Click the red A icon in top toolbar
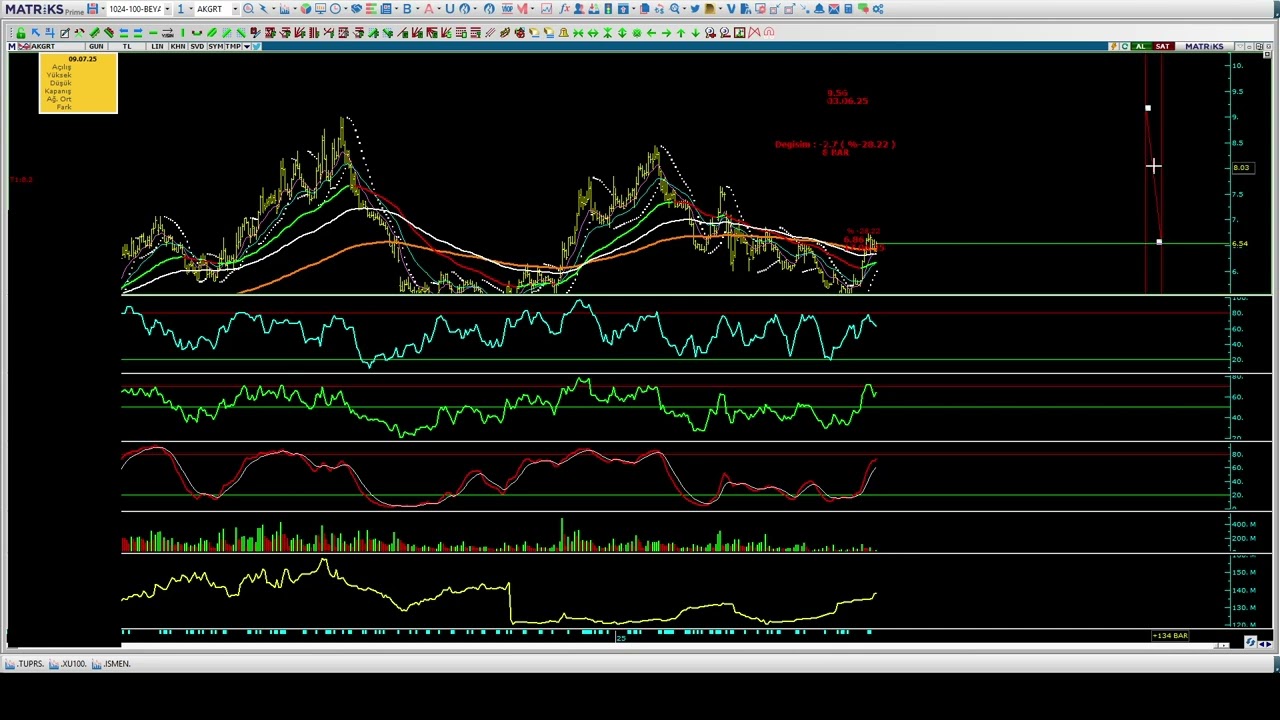The width and height of the screenshot is (1280, 720). [428, 9]
